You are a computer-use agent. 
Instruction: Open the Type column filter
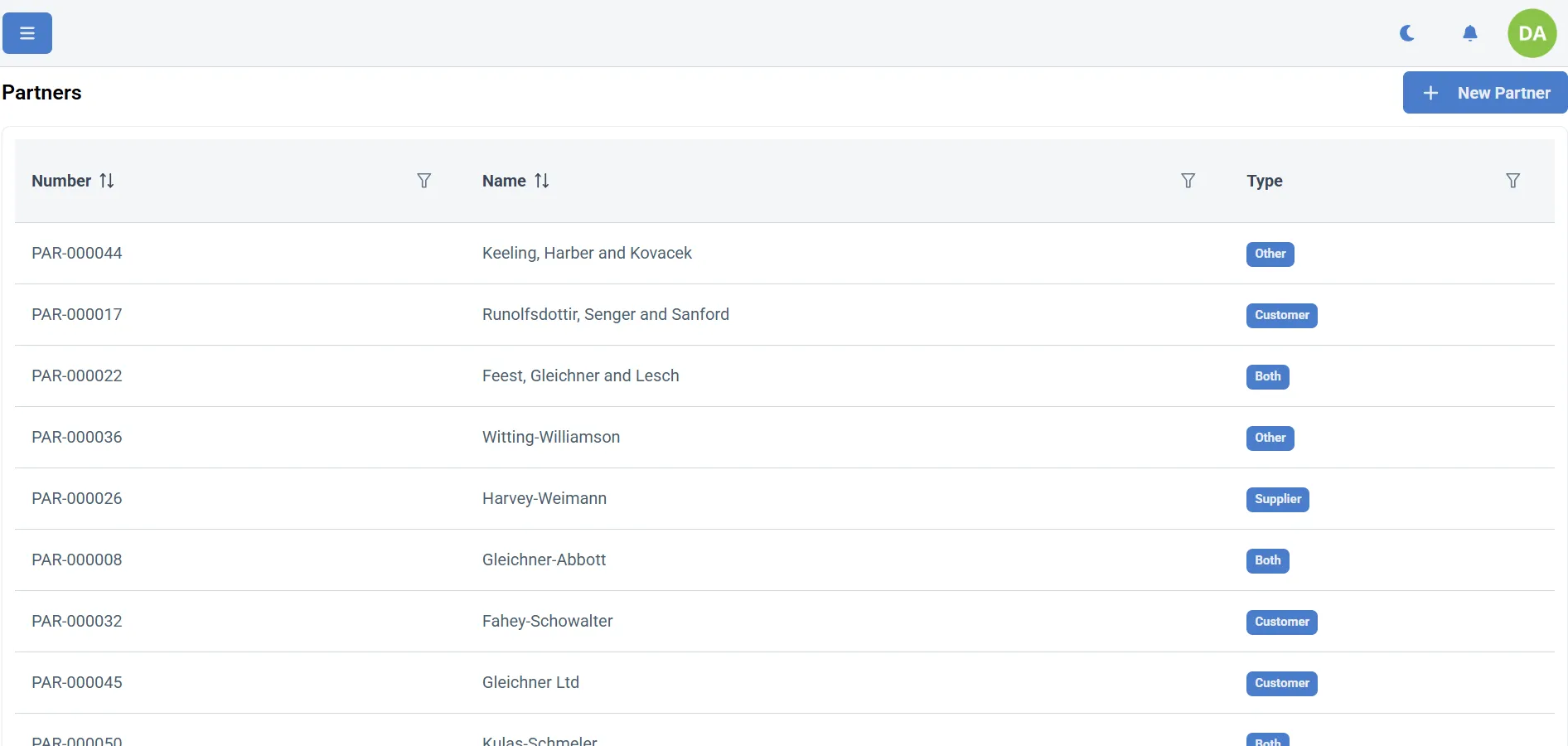pyautogui.click(x=1512, y=181)
